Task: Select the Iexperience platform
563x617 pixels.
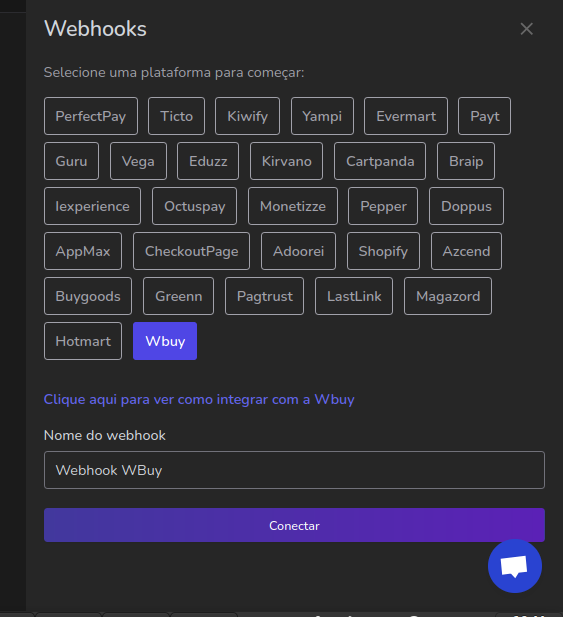Action: tap(92, 206)
